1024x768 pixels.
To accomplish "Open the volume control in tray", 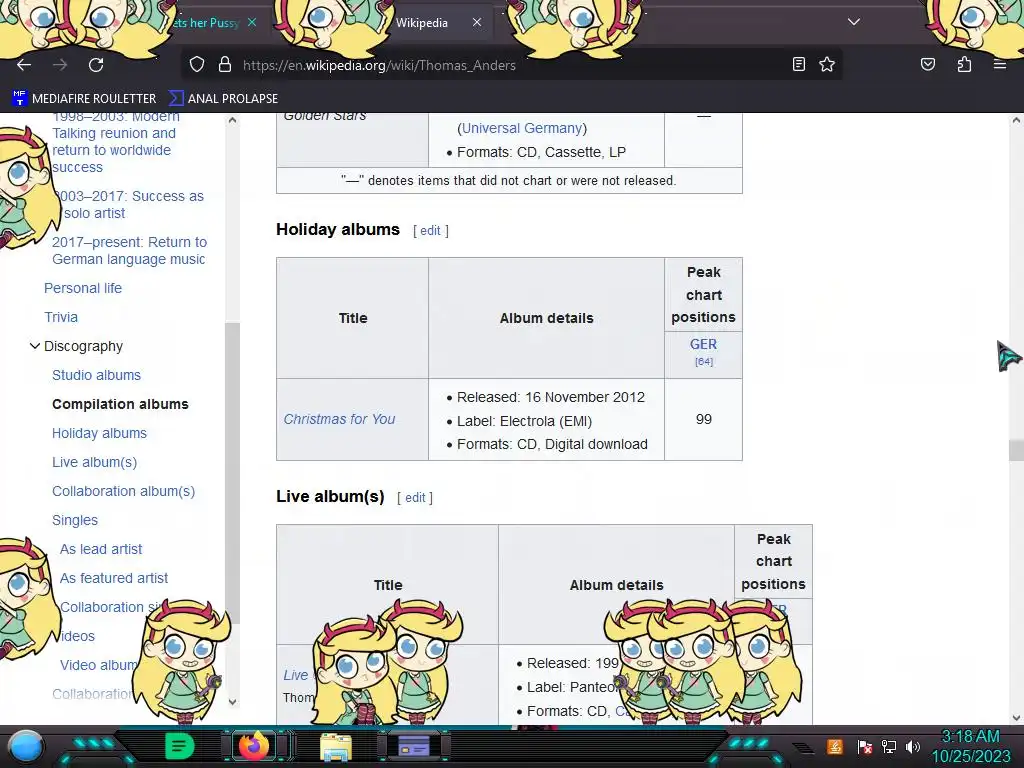I will (913, 746).
